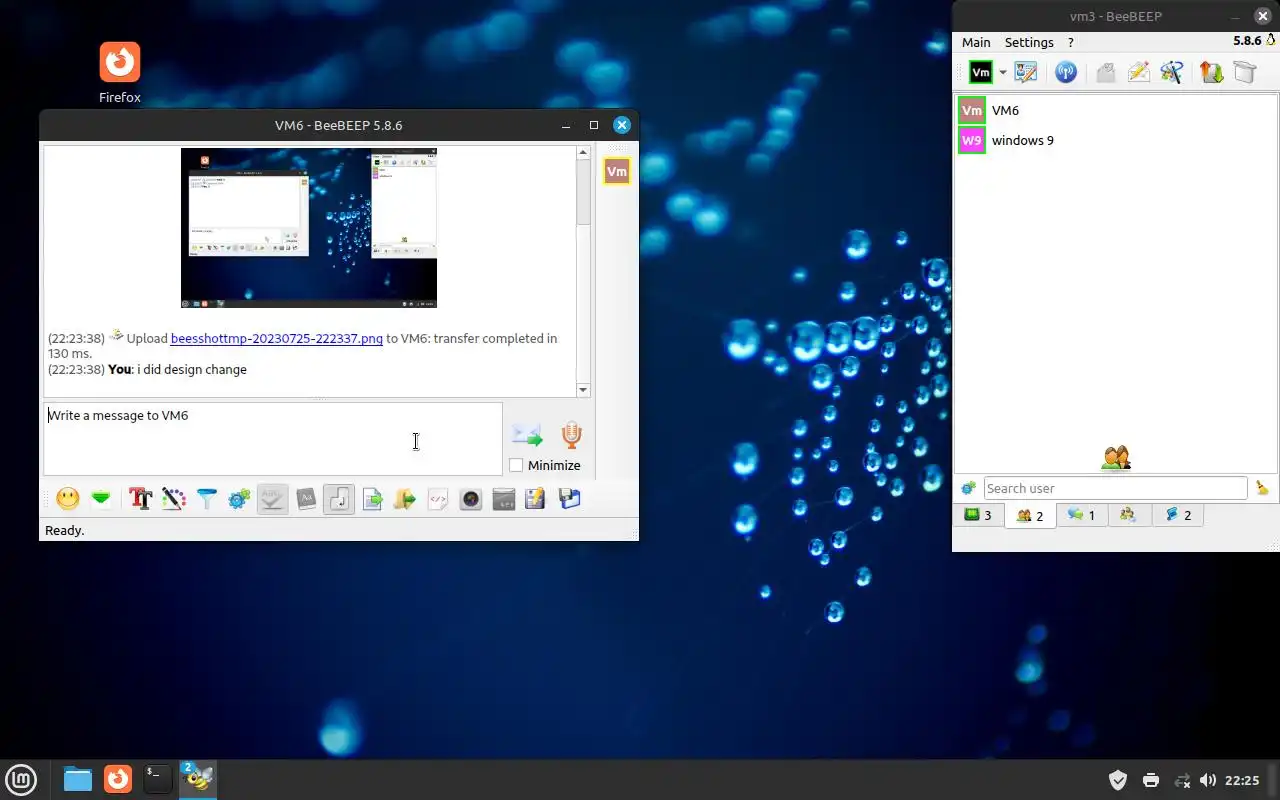Screen dimensions: 1280x800
Task: Click the black Vm status avatar button
Action: point(981,72)
